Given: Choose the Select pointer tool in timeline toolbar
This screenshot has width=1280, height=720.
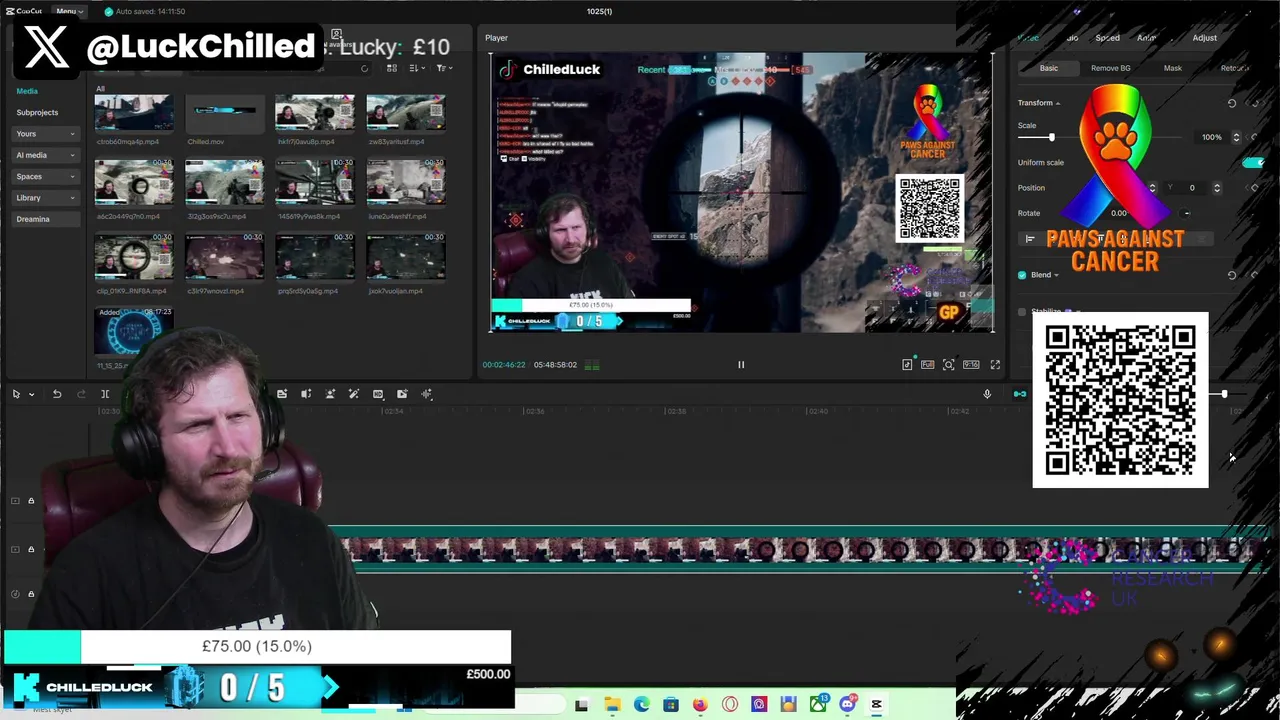Looking at the screenshot, I should pos(16,394).
